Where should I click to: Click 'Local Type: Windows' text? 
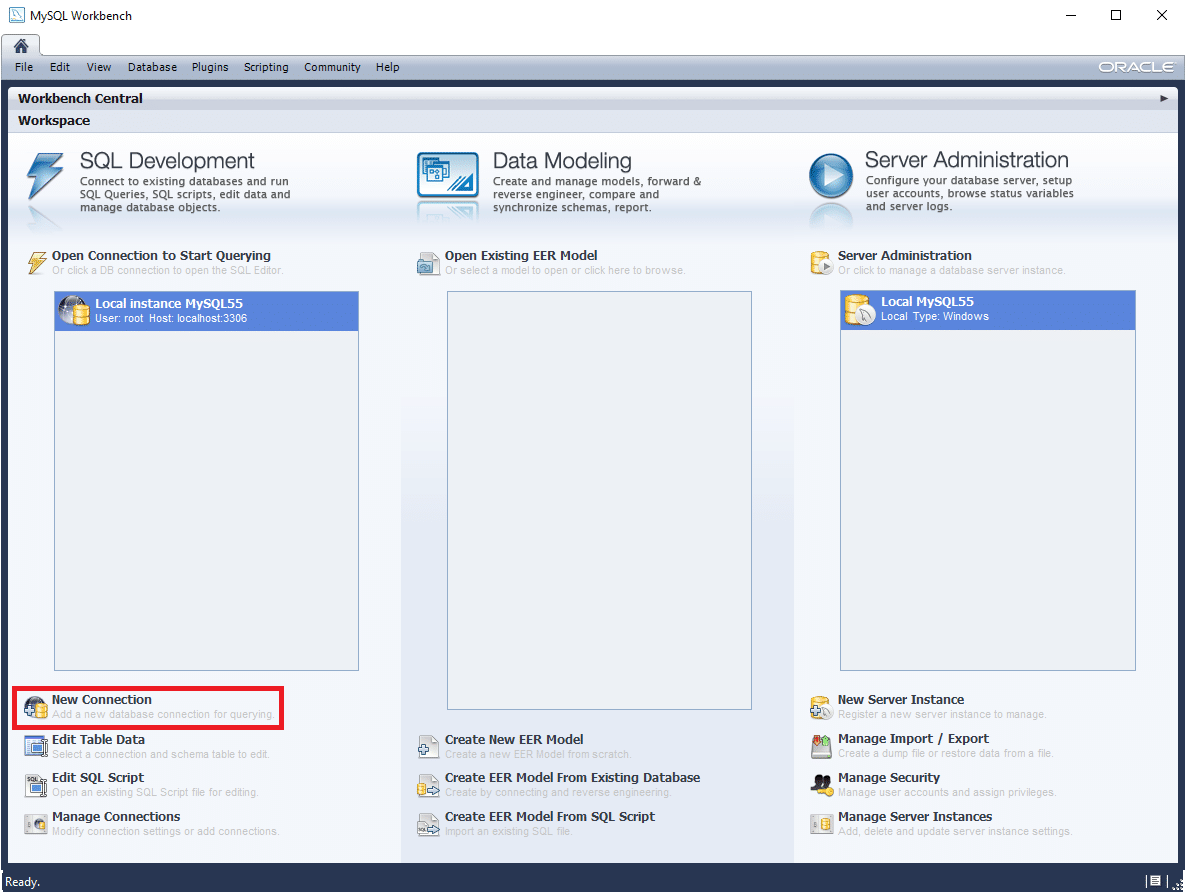click(934, 316)
